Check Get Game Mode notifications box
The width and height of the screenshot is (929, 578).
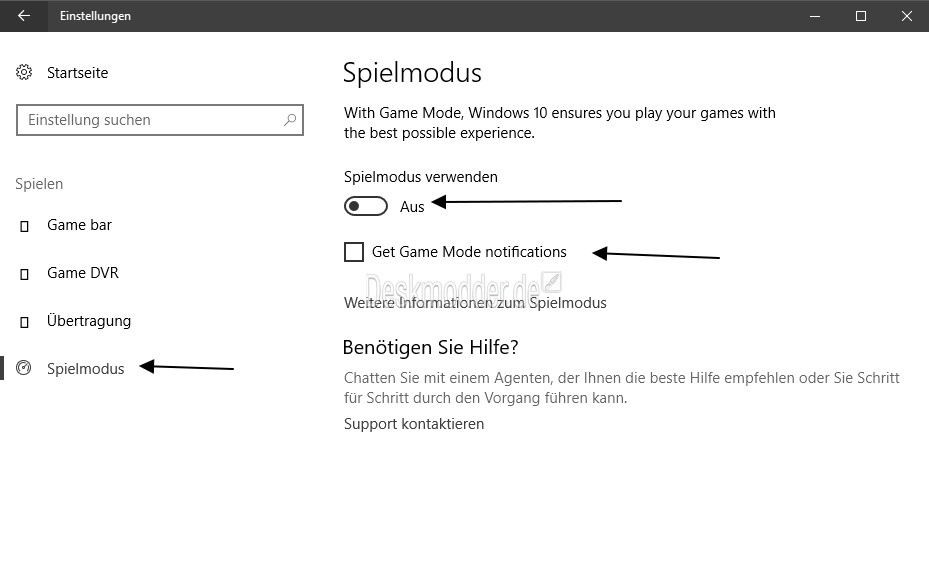[x=354, y=252]
